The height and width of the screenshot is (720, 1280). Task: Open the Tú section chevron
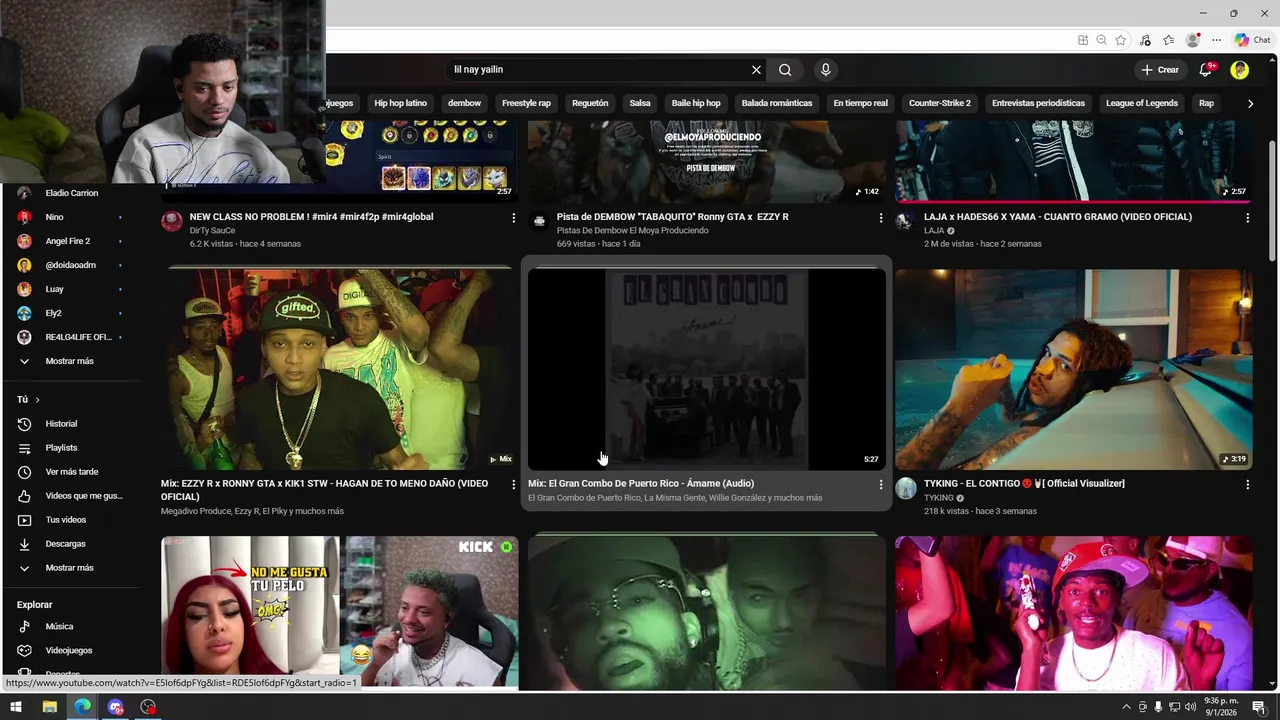[x=37, y=400]
